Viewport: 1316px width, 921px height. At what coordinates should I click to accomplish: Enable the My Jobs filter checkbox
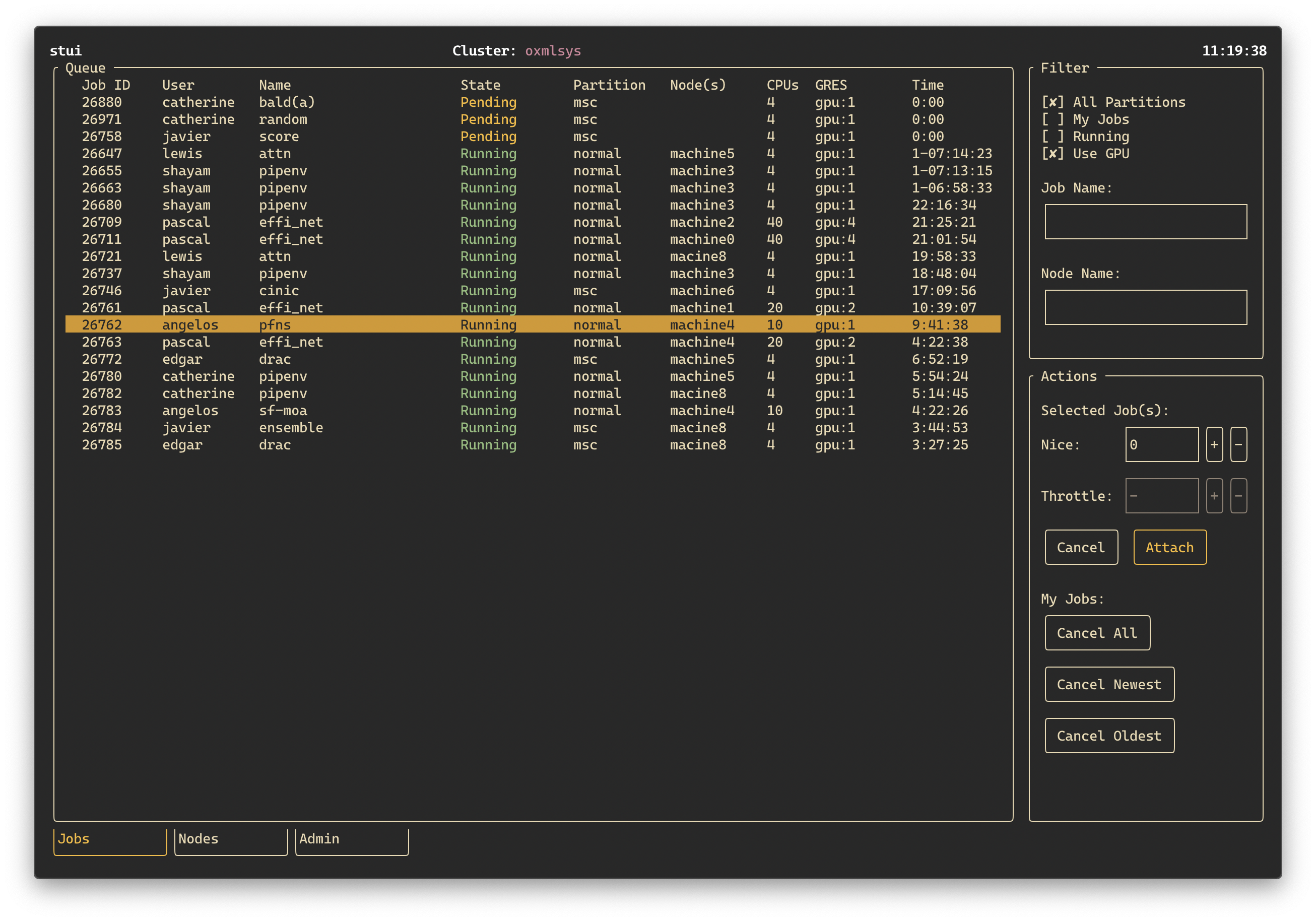(1055, 119)
